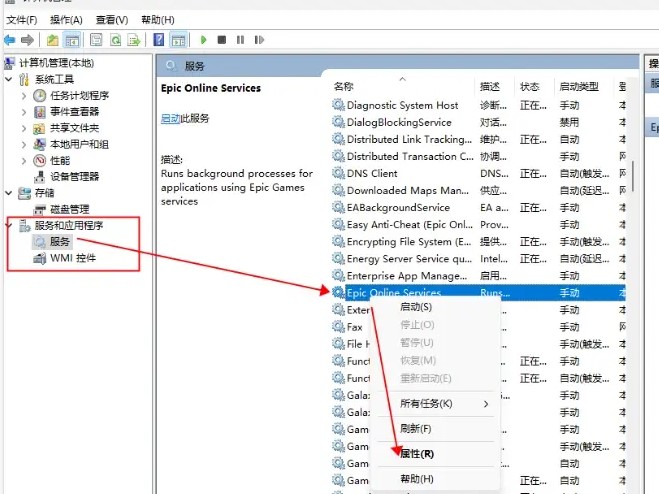Click the Export list toolbar icon

[134, 40]
